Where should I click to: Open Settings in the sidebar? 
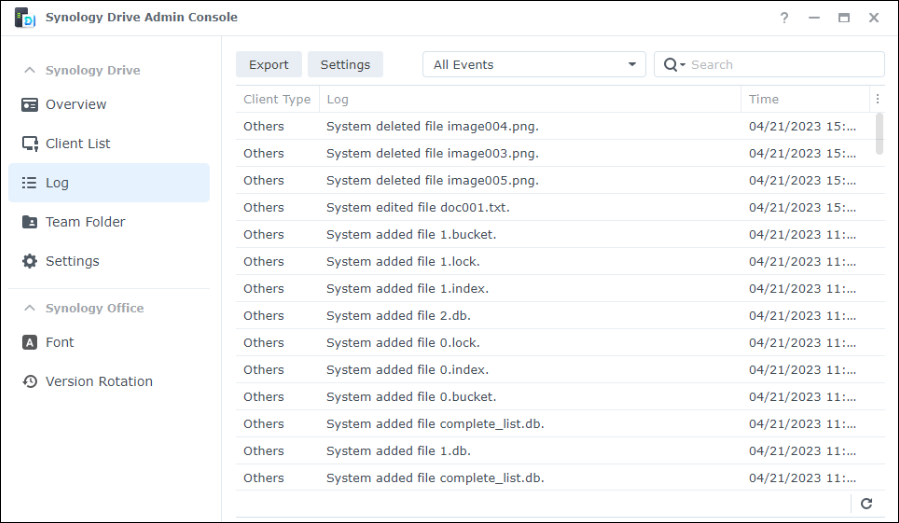109,261
